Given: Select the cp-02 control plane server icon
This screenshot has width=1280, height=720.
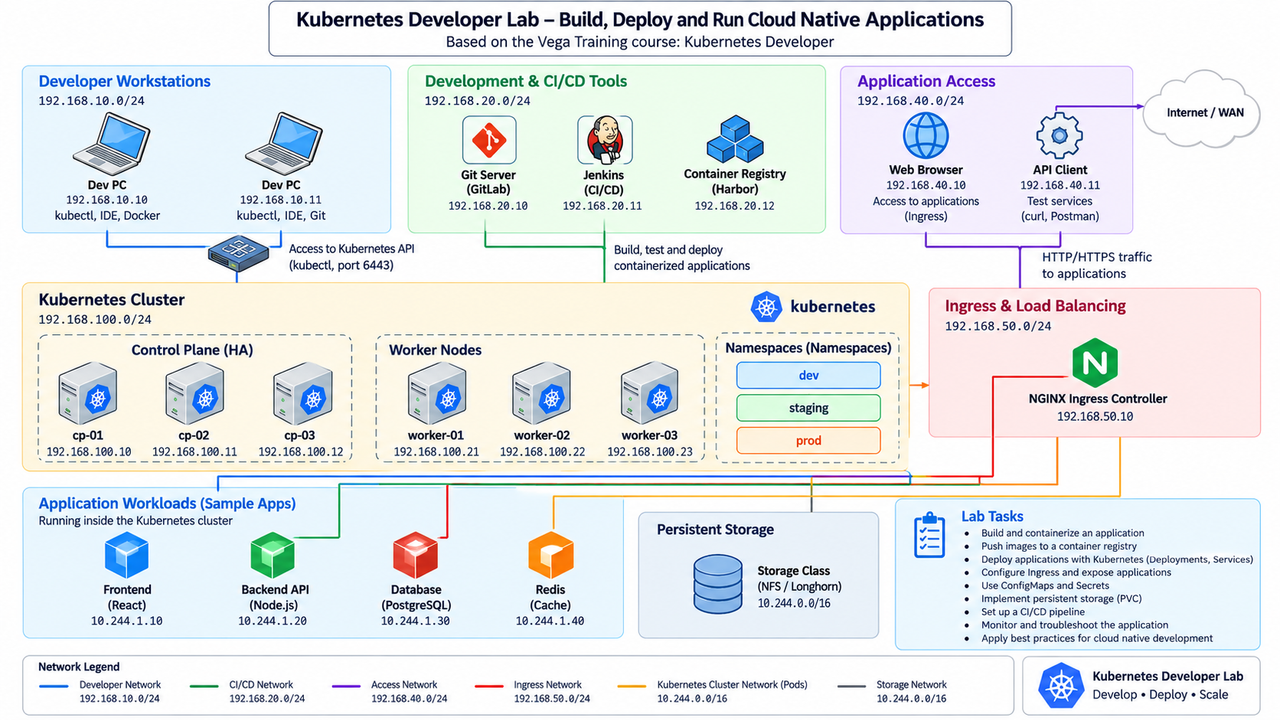Looking at the screenshot, I should click(x=195, y=393).
